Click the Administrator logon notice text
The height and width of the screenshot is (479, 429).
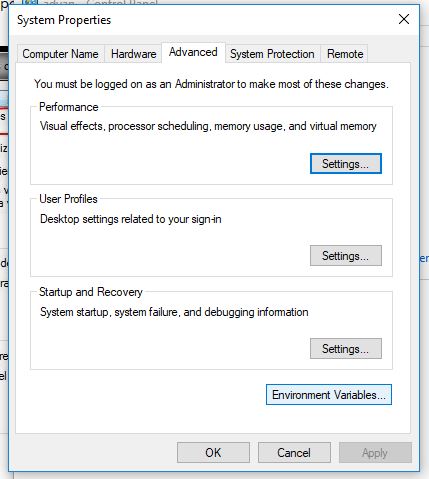point(211,84)
